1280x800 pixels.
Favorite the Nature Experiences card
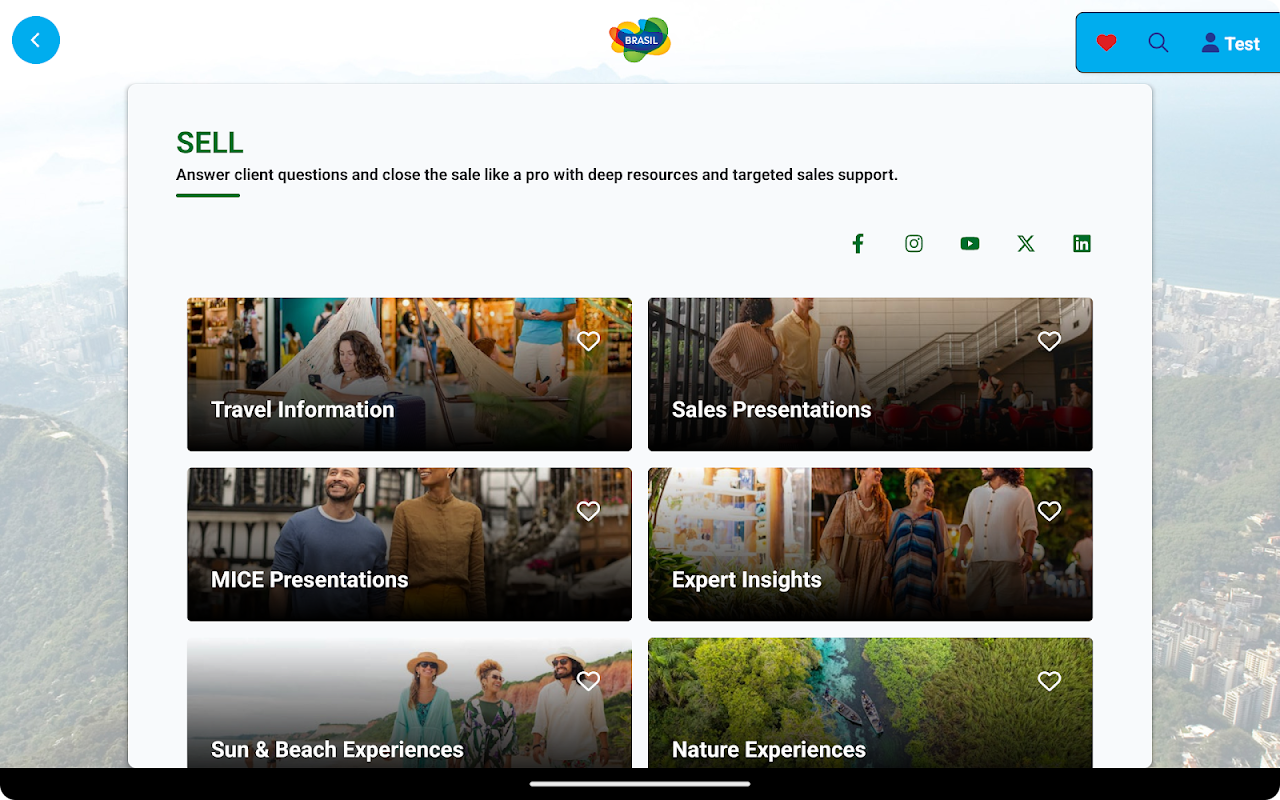1049,681
